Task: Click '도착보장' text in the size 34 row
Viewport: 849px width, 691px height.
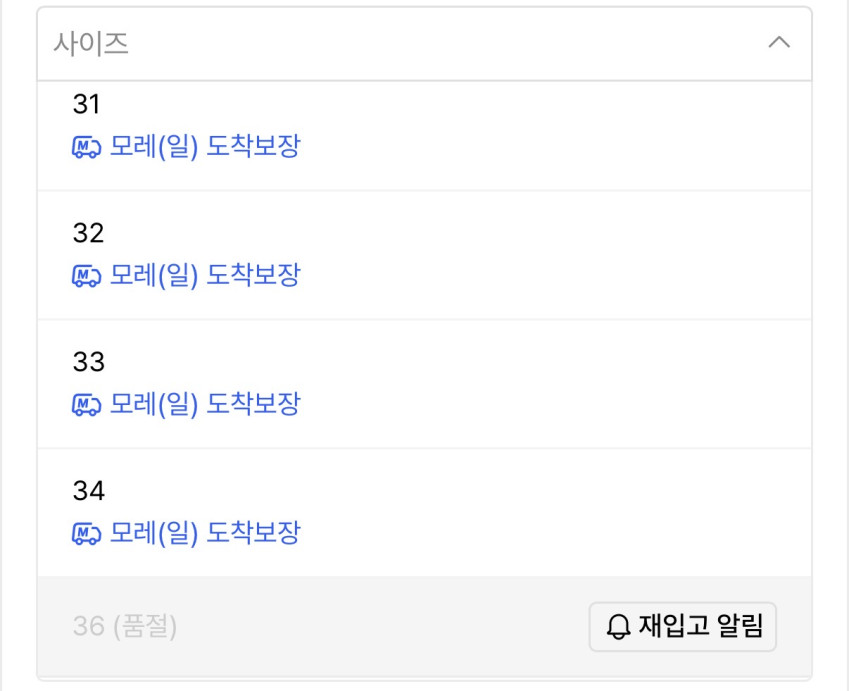Action: [253, 533]
